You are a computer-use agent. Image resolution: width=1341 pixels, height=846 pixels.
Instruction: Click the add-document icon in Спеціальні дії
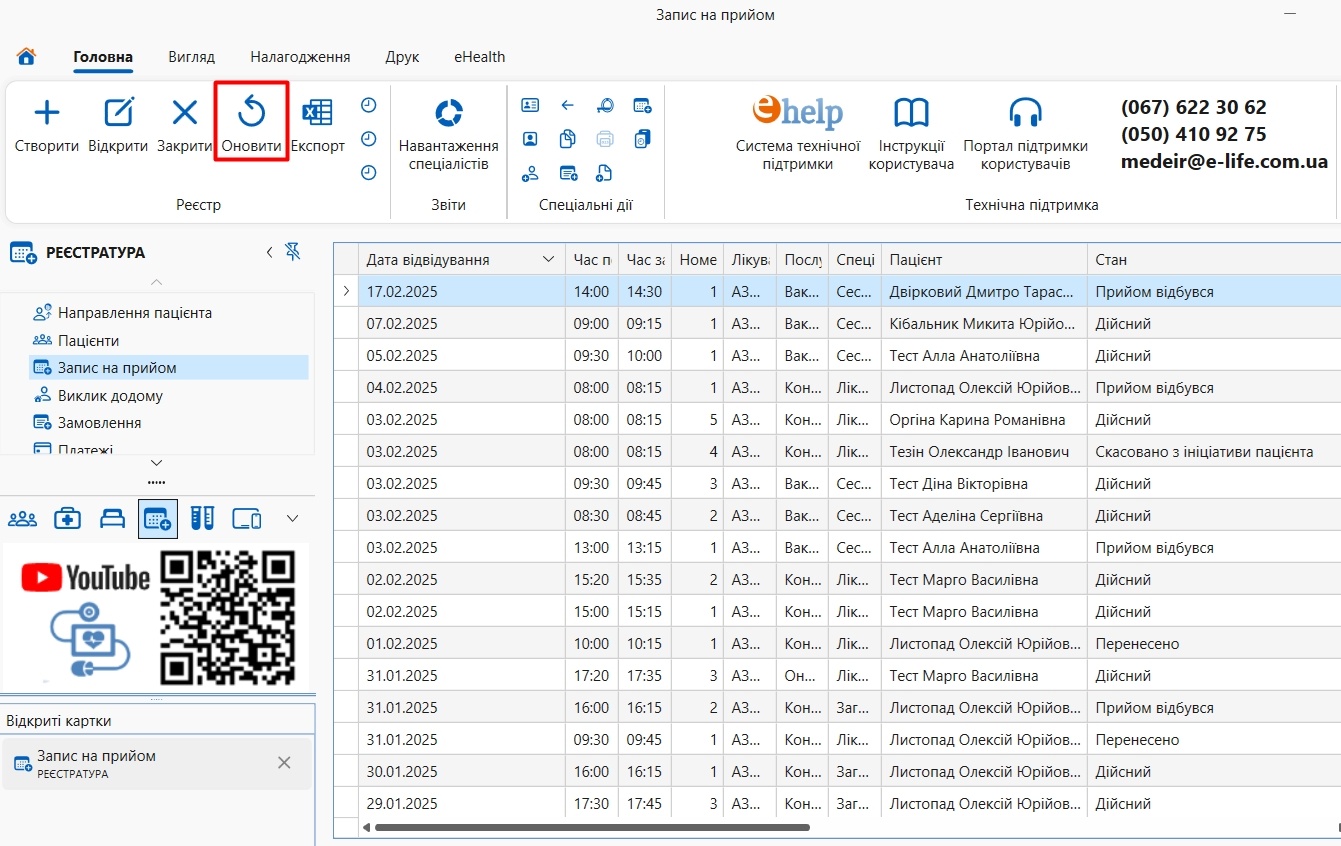pyautogui.click(x=604, y=173)
